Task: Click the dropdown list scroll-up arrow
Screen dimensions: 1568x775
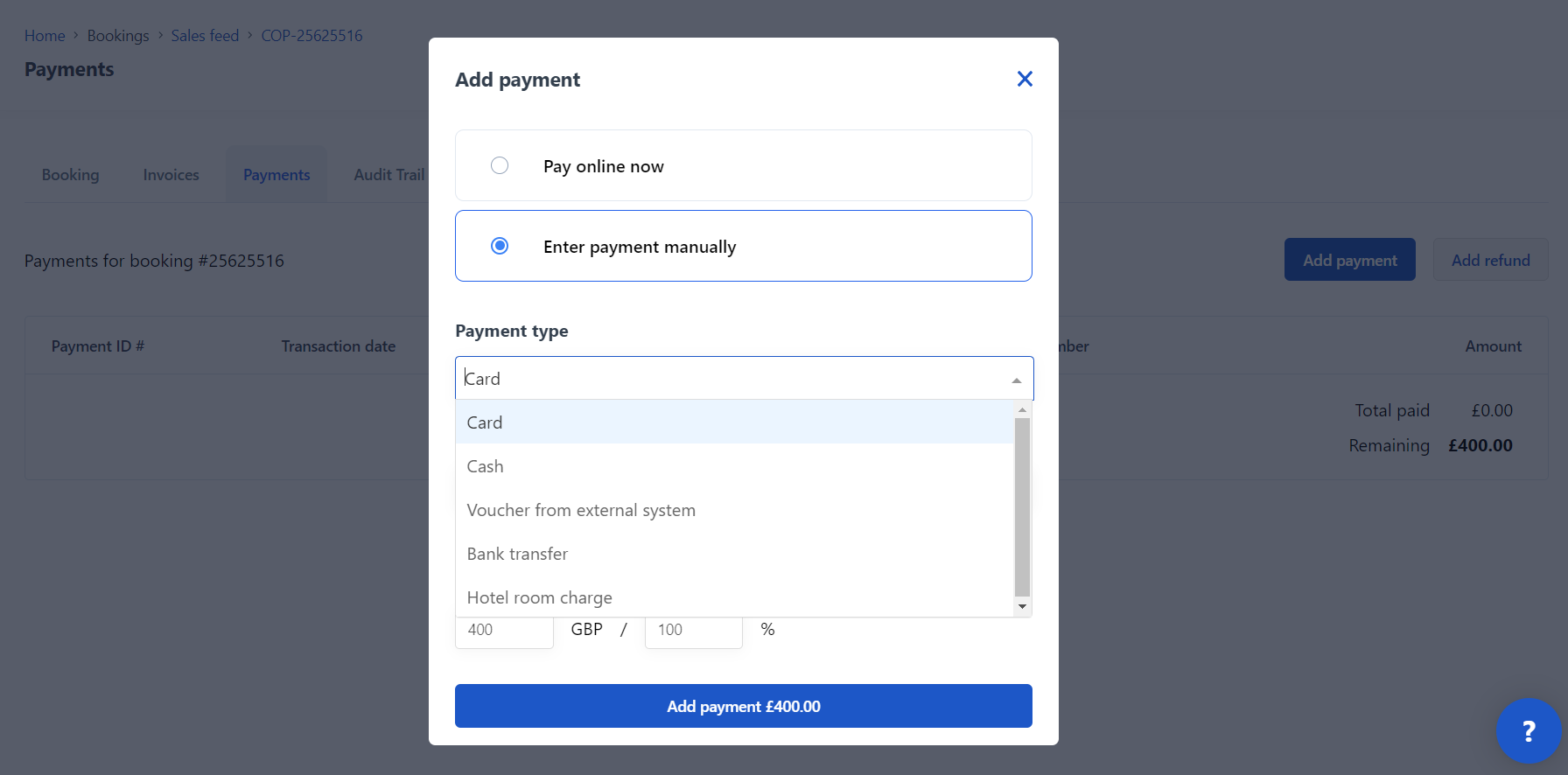Action: [x=1022, y=409]
